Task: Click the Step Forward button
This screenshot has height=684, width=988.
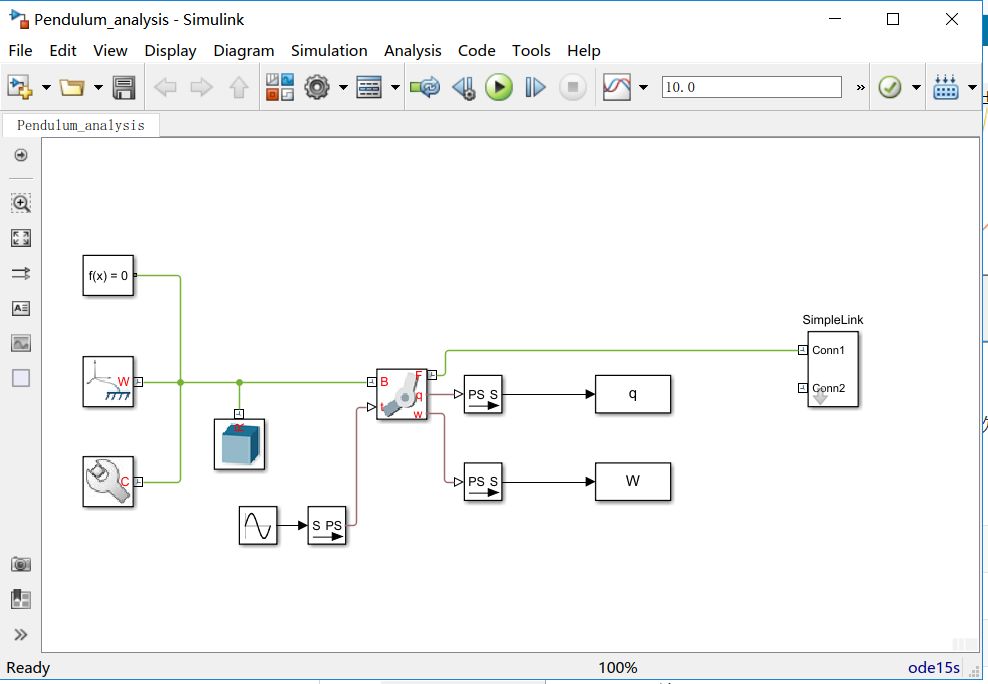Action: pyautogui.click(x=536, y=88)
